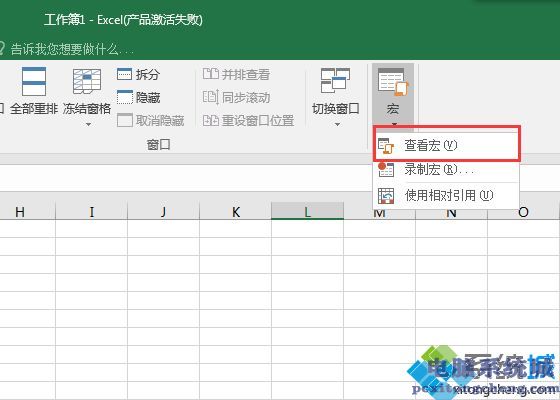Collapse the Macros (宏) dropdown arrow

pyautogui.click(x=394, y=124)
